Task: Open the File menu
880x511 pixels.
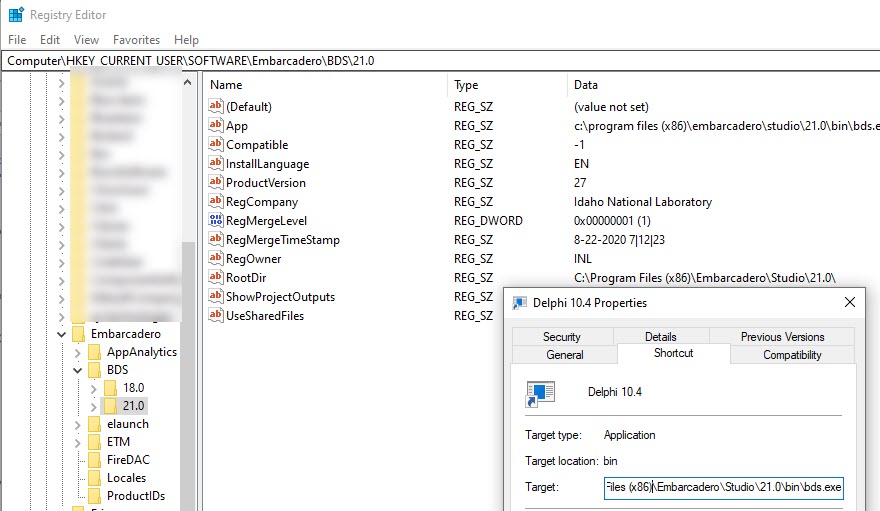Action: pyautogui.click(x=17, y=40)
